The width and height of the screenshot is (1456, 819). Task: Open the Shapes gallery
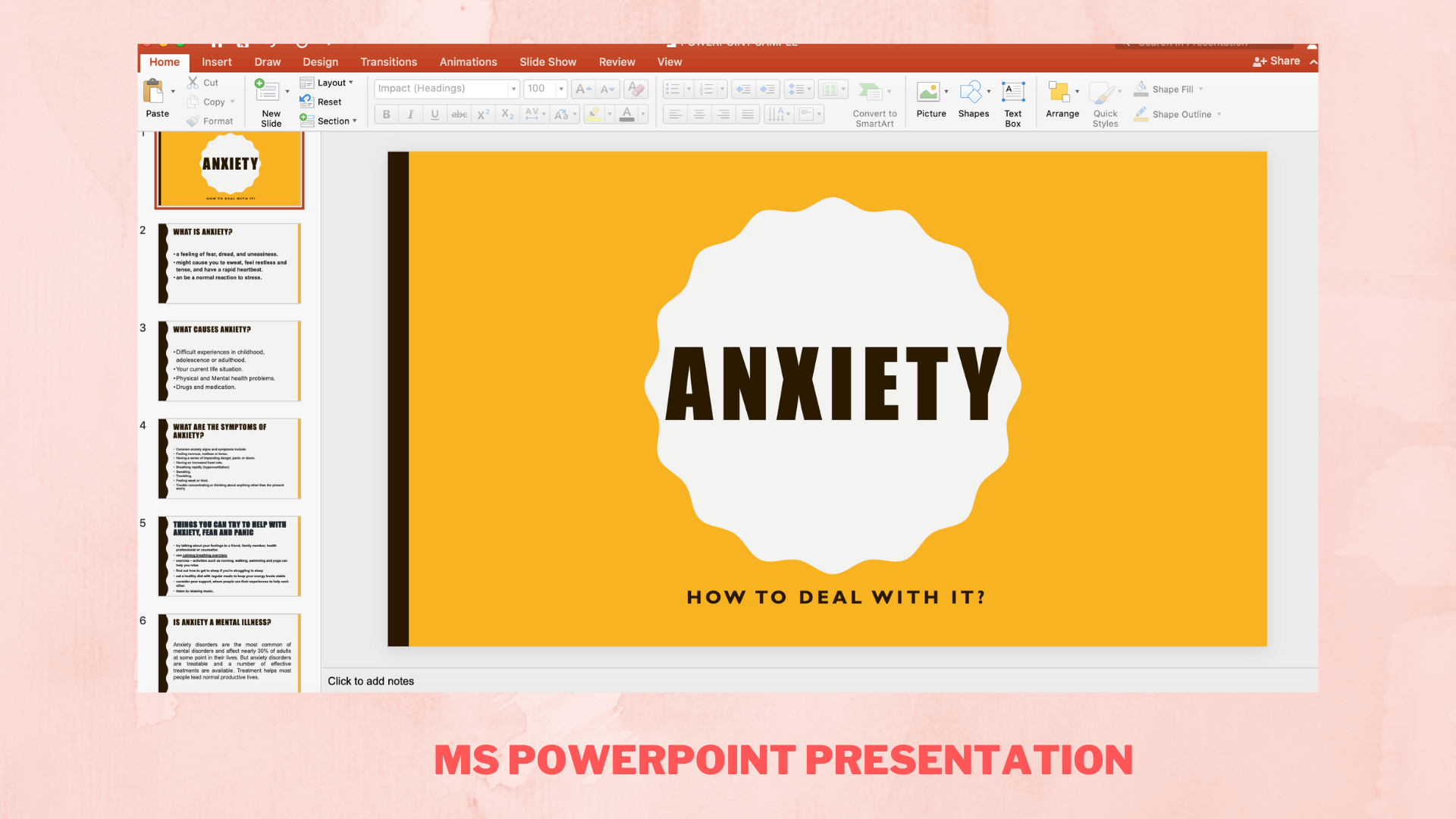[x=971, y=92]
